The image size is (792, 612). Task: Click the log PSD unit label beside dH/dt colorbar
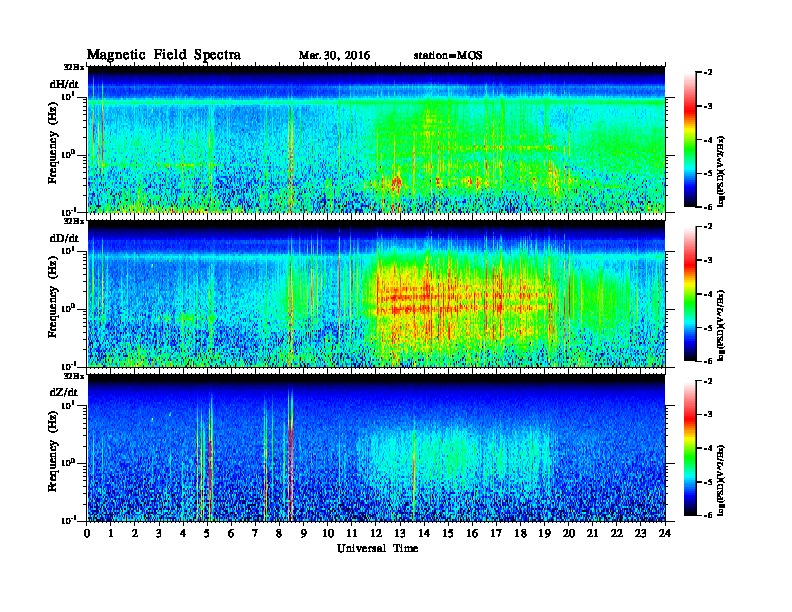tap(722, 171)
